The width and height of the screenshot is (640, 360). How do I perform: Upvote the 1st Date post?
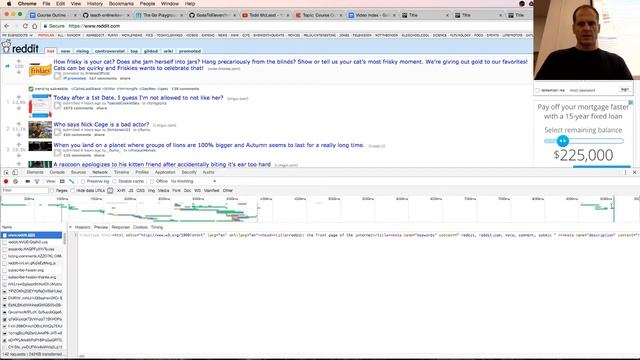[x=18, y=97]
